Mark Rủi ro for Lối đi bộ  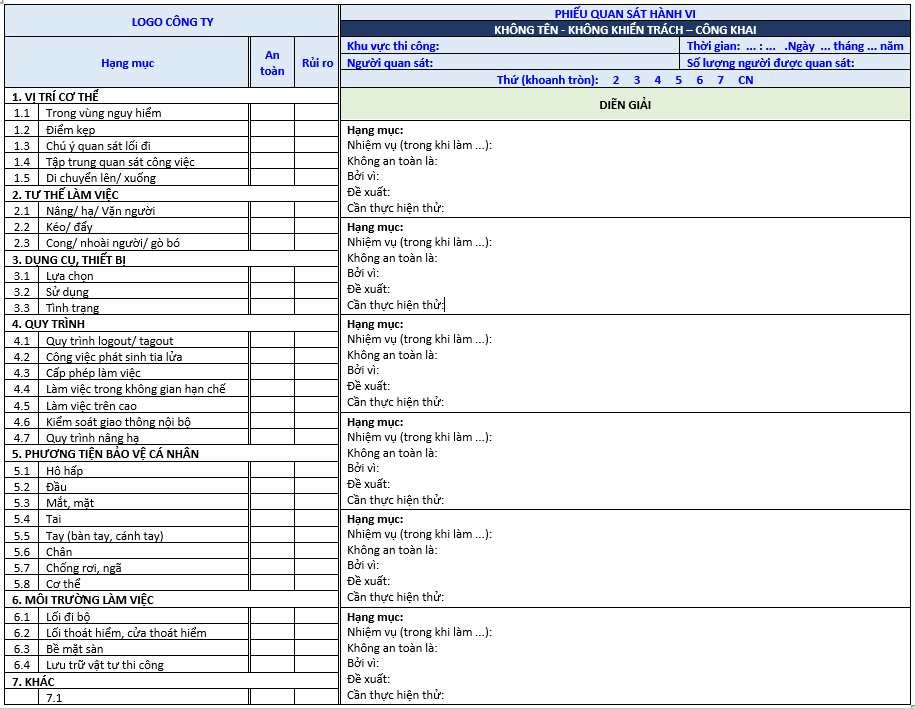316,616
